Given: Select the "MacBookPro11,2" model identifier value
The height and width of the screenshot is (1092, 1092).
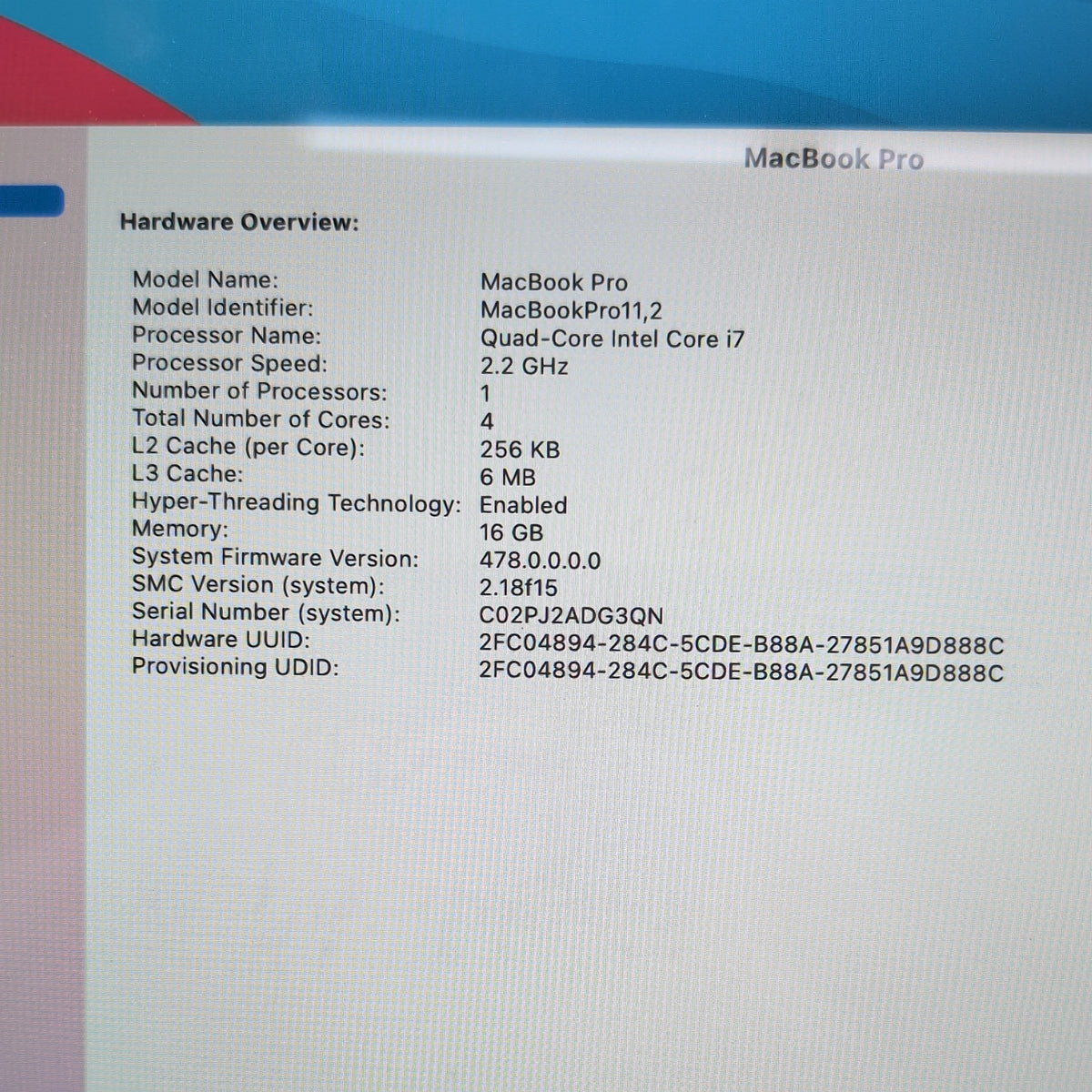Looking at the screenshot, I should 571,310.
